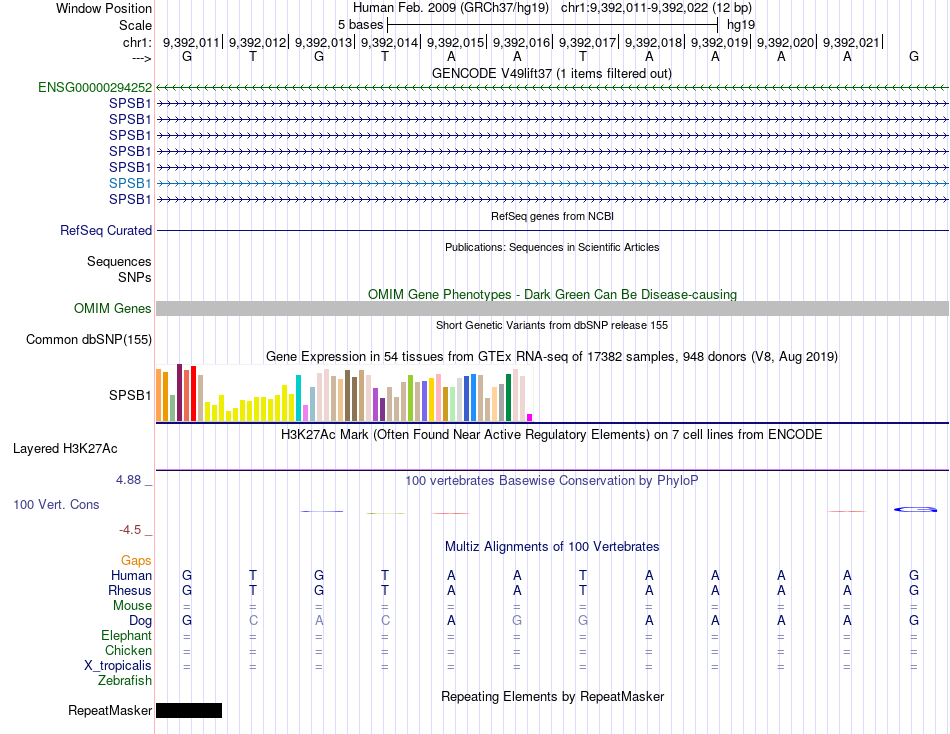Click the Dog species label
This screenshot has width=950, height=734.
tap(140, 621)
